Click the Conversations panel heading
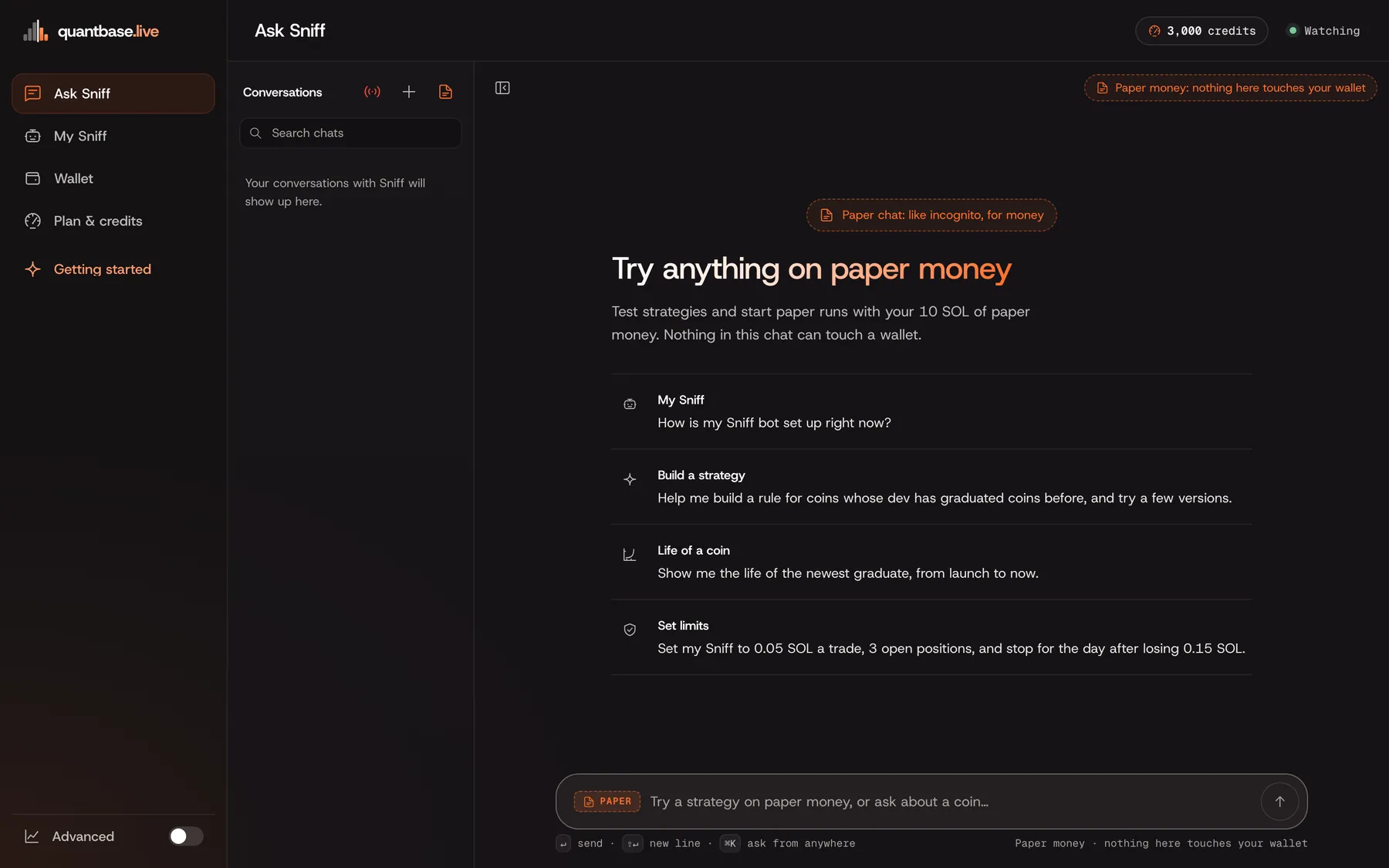This screenshot has height=868, width=1389. click(282, 92)
